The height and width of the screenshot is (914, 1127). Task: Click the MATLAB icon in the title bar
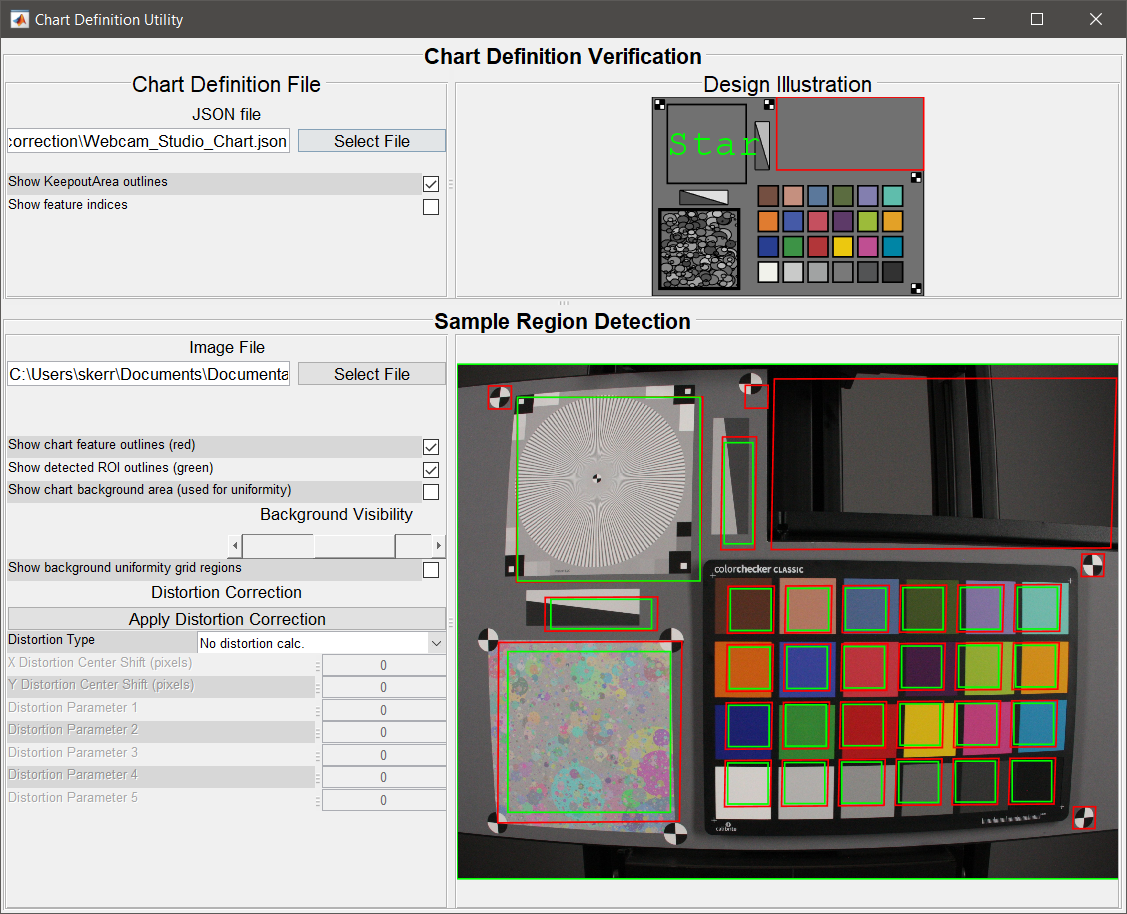point(20,19)
